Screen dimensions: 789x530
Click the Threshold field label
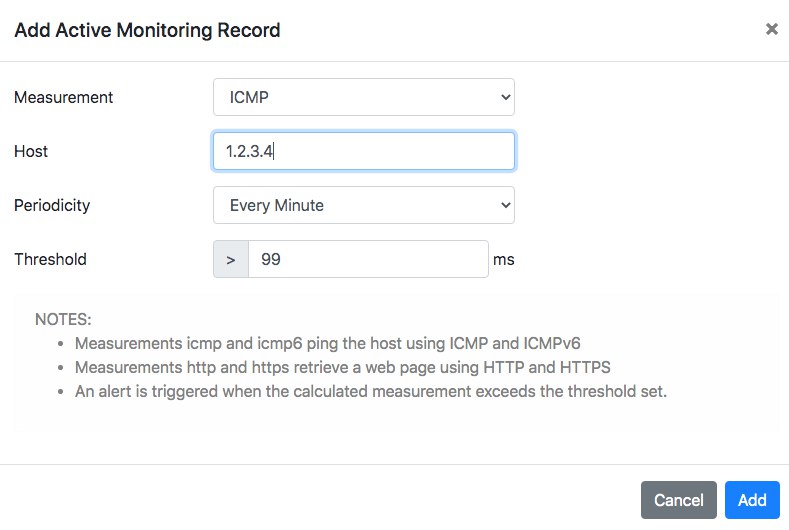[50, 259]
